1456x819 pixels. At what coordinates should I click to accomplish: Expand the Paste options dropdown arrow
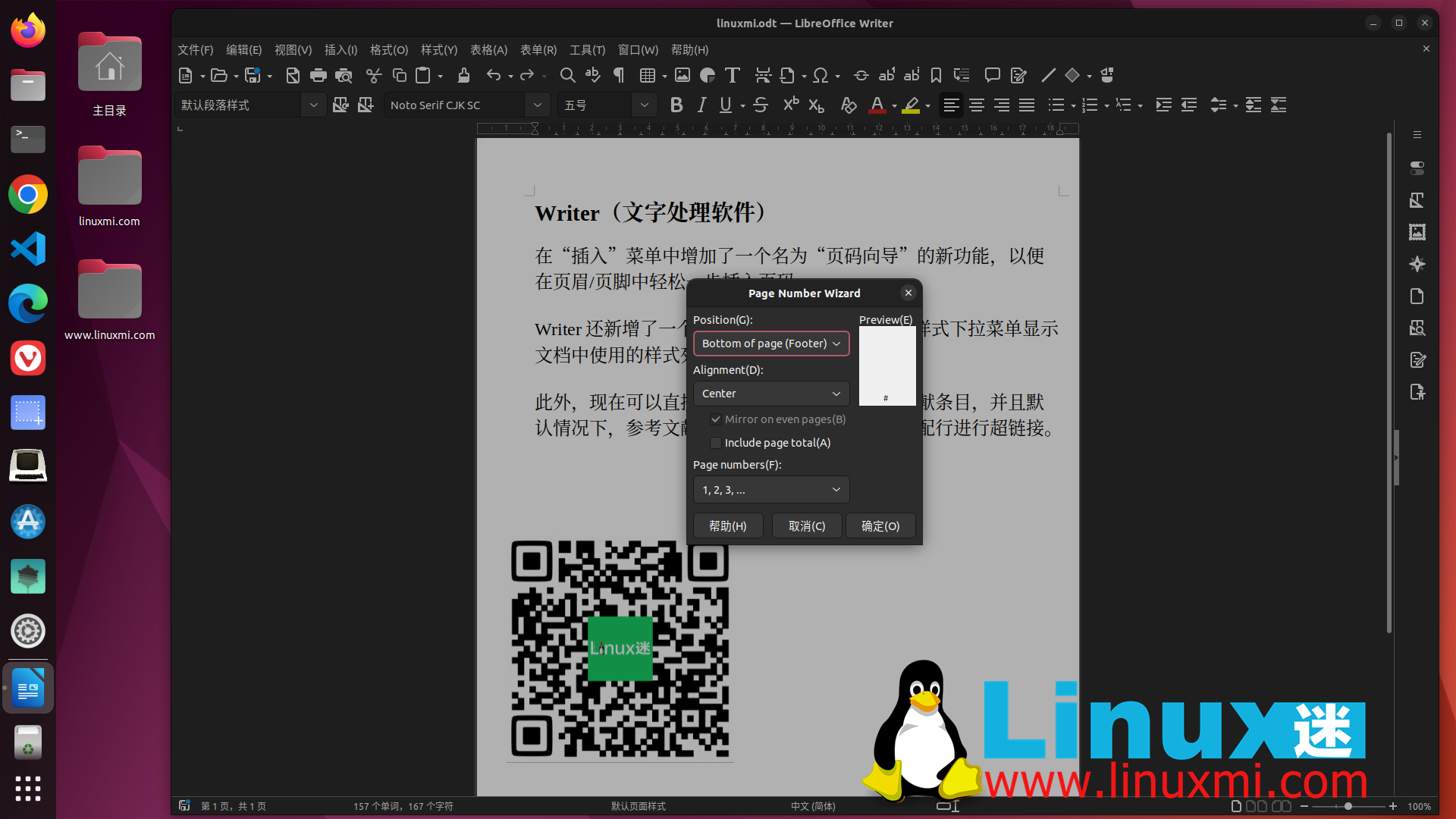click(x=440, y=76)
